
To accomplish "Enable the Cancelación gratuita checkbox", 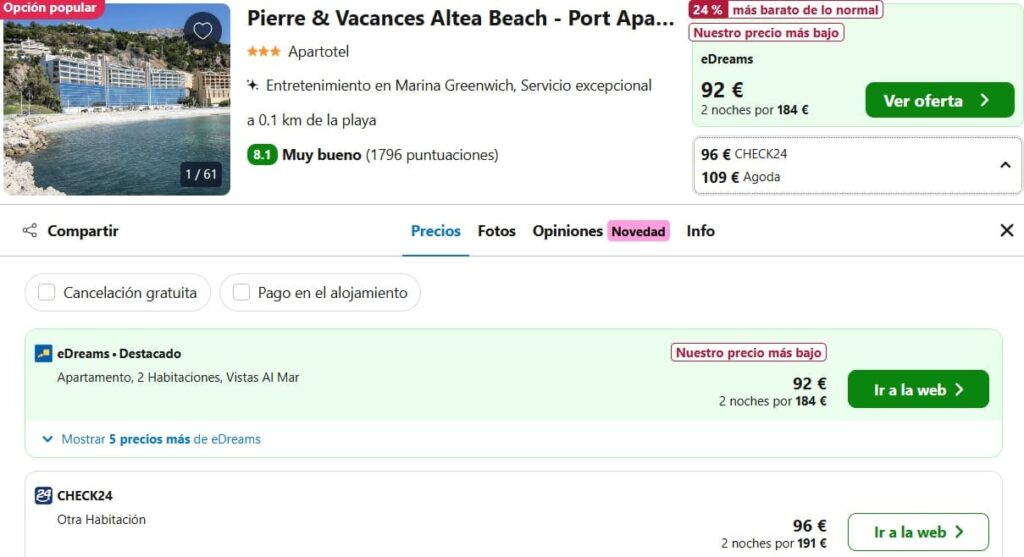I will [x=46, y=292].
